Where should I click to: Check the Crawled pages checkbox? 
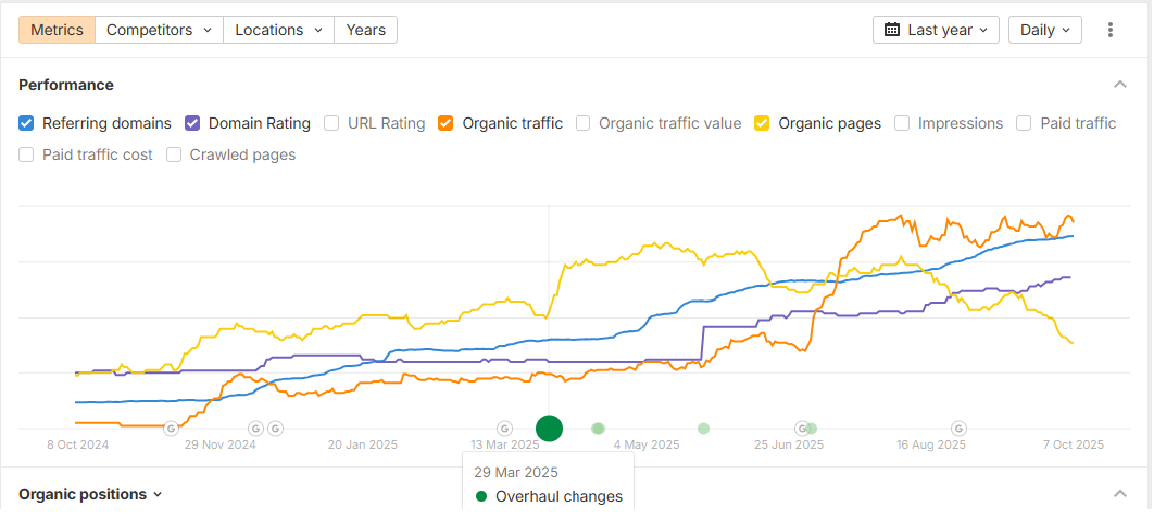[174, 155]
